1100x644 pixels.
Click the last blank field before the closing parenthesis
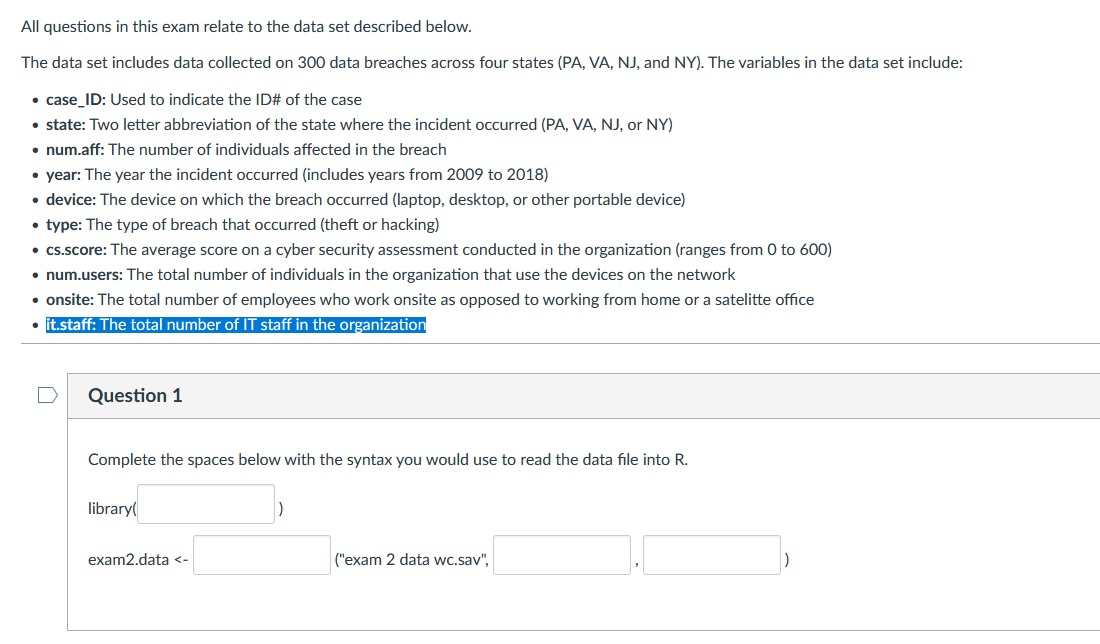coord(712,555)
